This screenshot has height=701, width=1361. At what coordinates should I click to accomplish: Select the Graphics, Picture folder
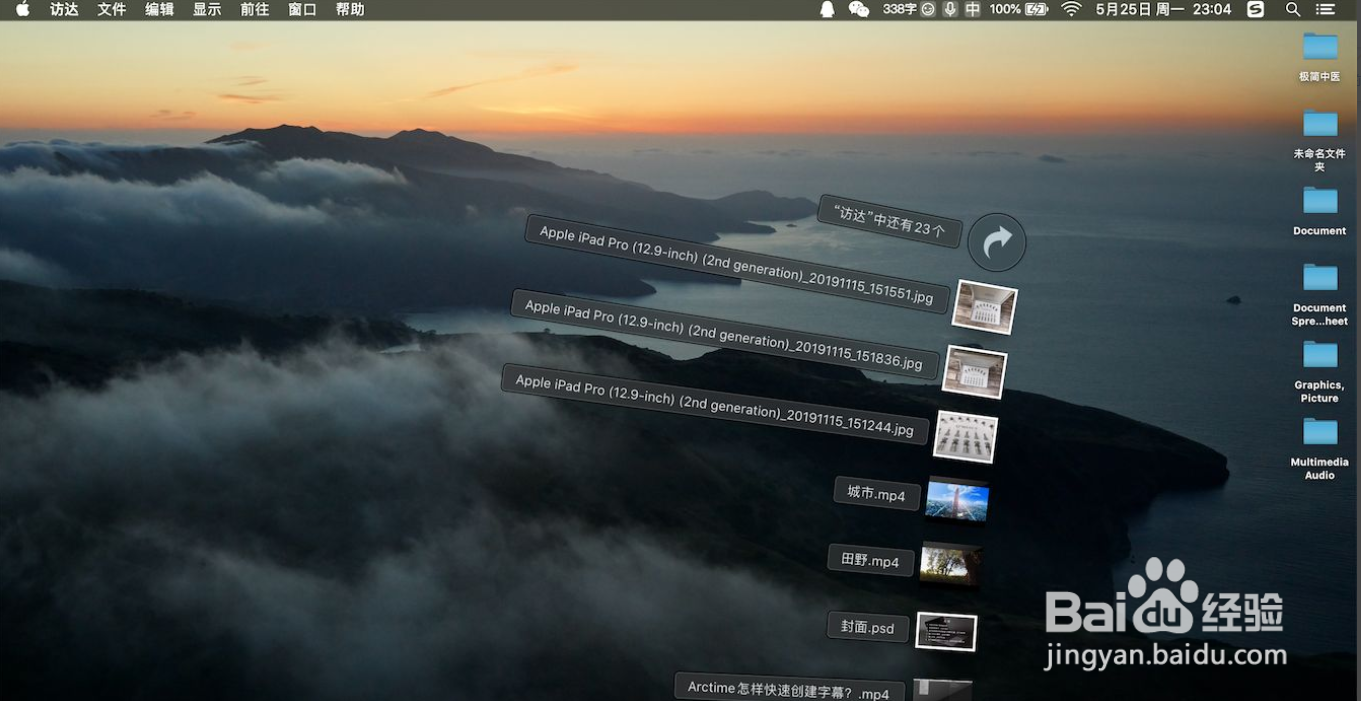pos(1320,354)
